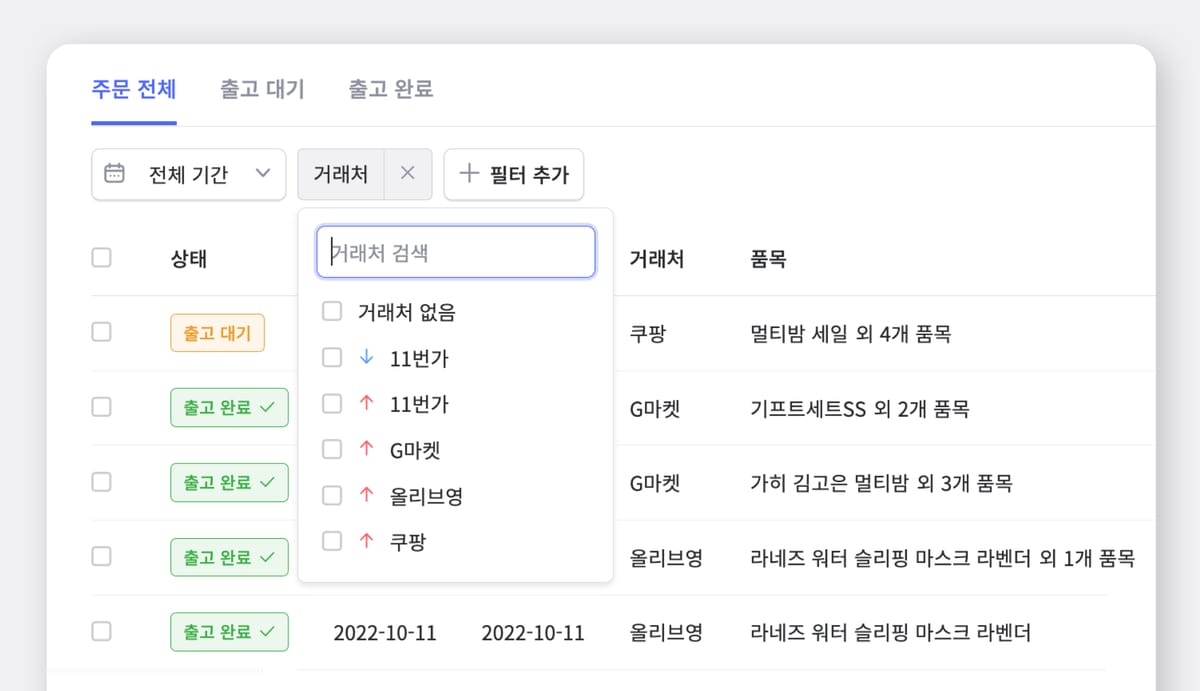
Task: Check the 거래처 없음 option
Action: (x=331, y=311)
